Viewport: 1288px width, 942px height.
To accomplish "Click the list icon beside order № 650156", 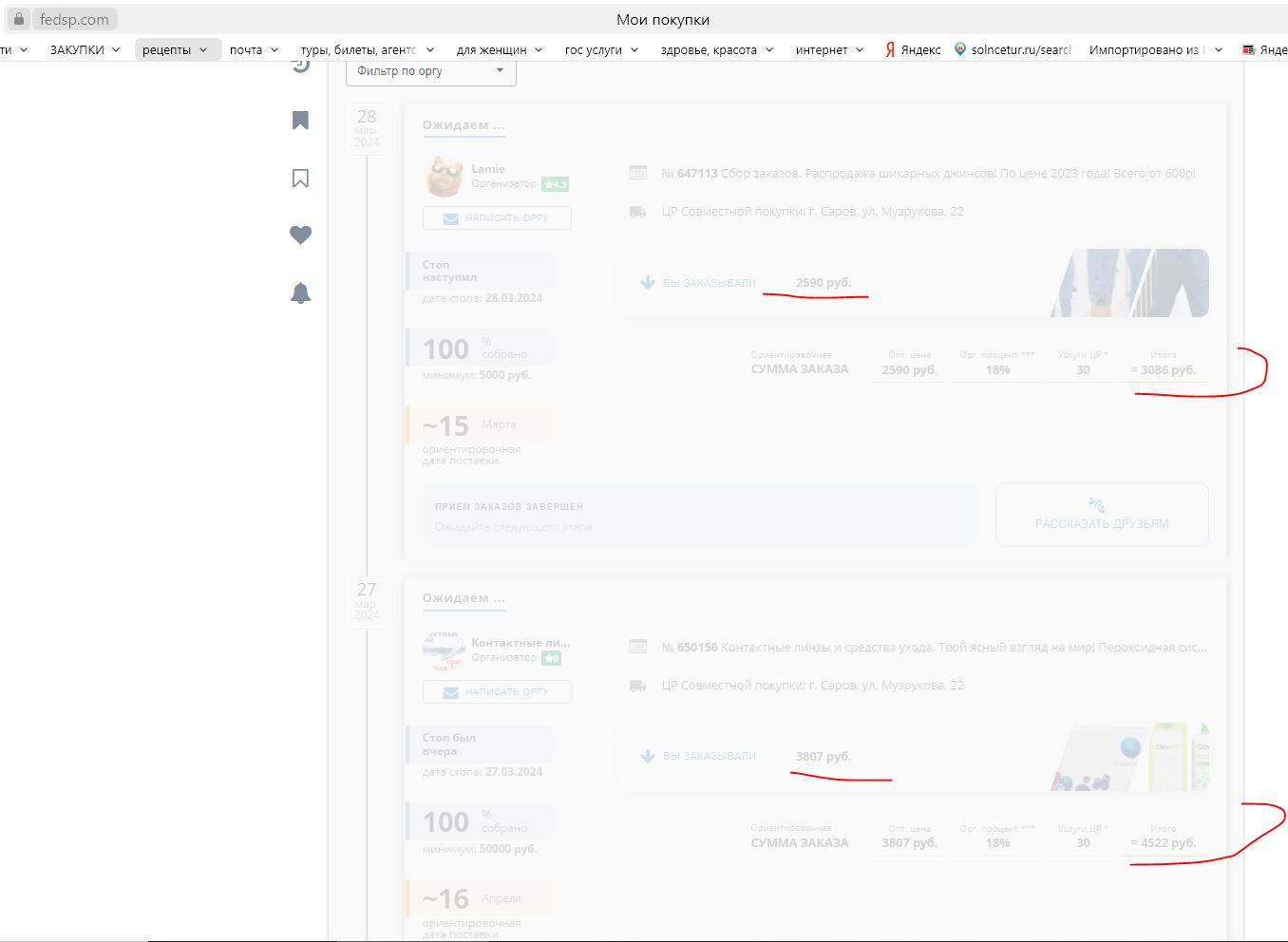I will tap(638, 647).
